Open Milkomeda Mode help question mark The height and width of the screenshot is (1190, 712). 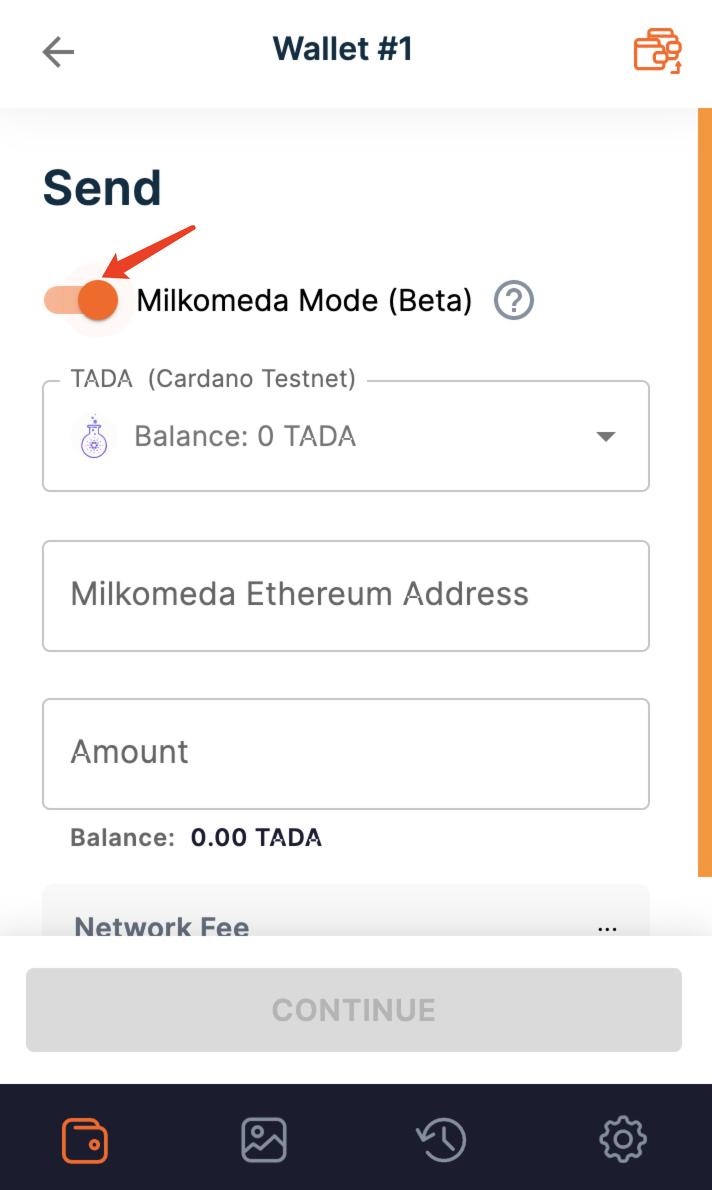[514, 300]
